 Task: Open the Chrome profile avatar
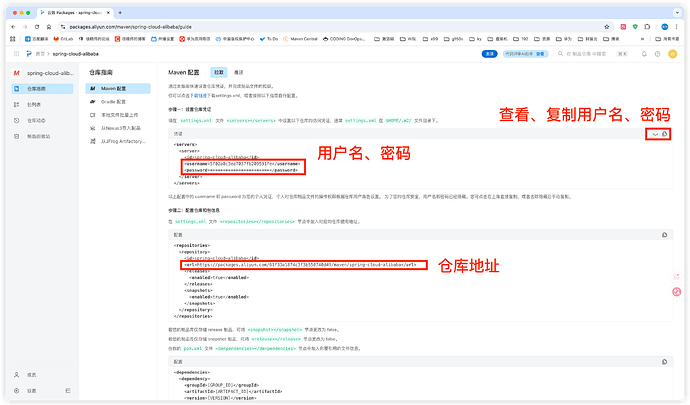665,27
